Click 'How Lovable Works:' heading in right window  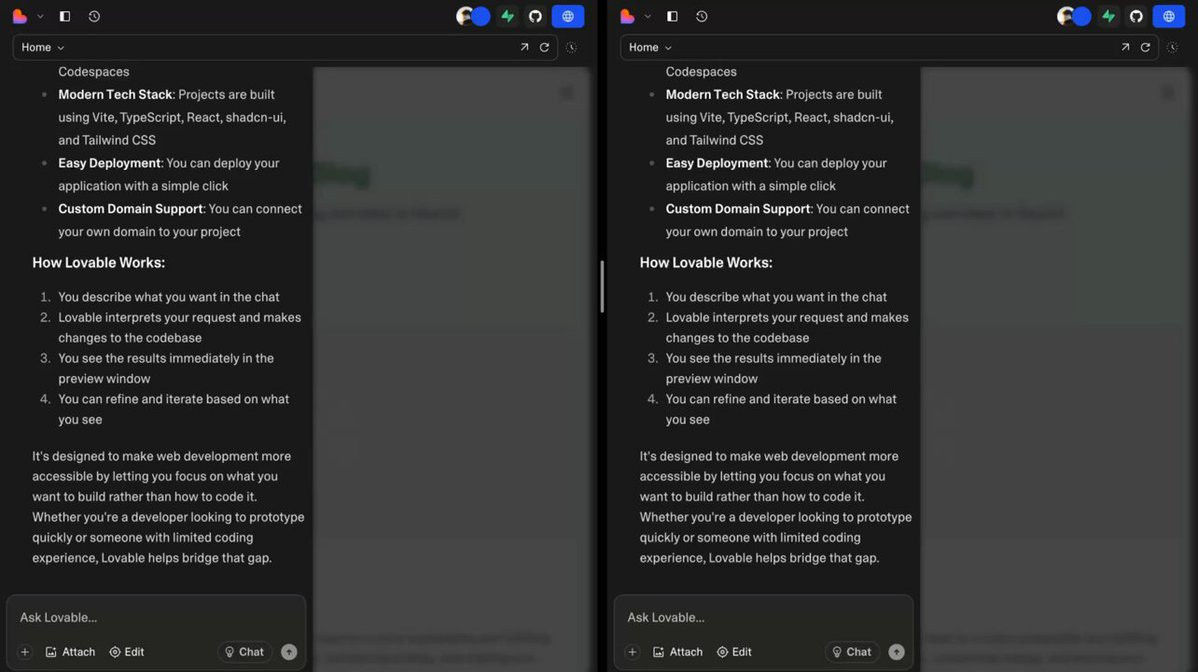(706, 263)
